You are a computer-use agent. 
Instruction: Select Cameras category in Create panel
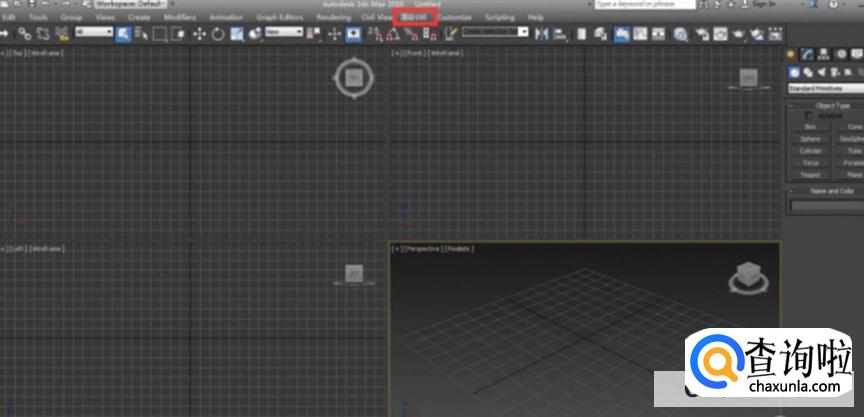pyautogui.click(x=835, y=72)
